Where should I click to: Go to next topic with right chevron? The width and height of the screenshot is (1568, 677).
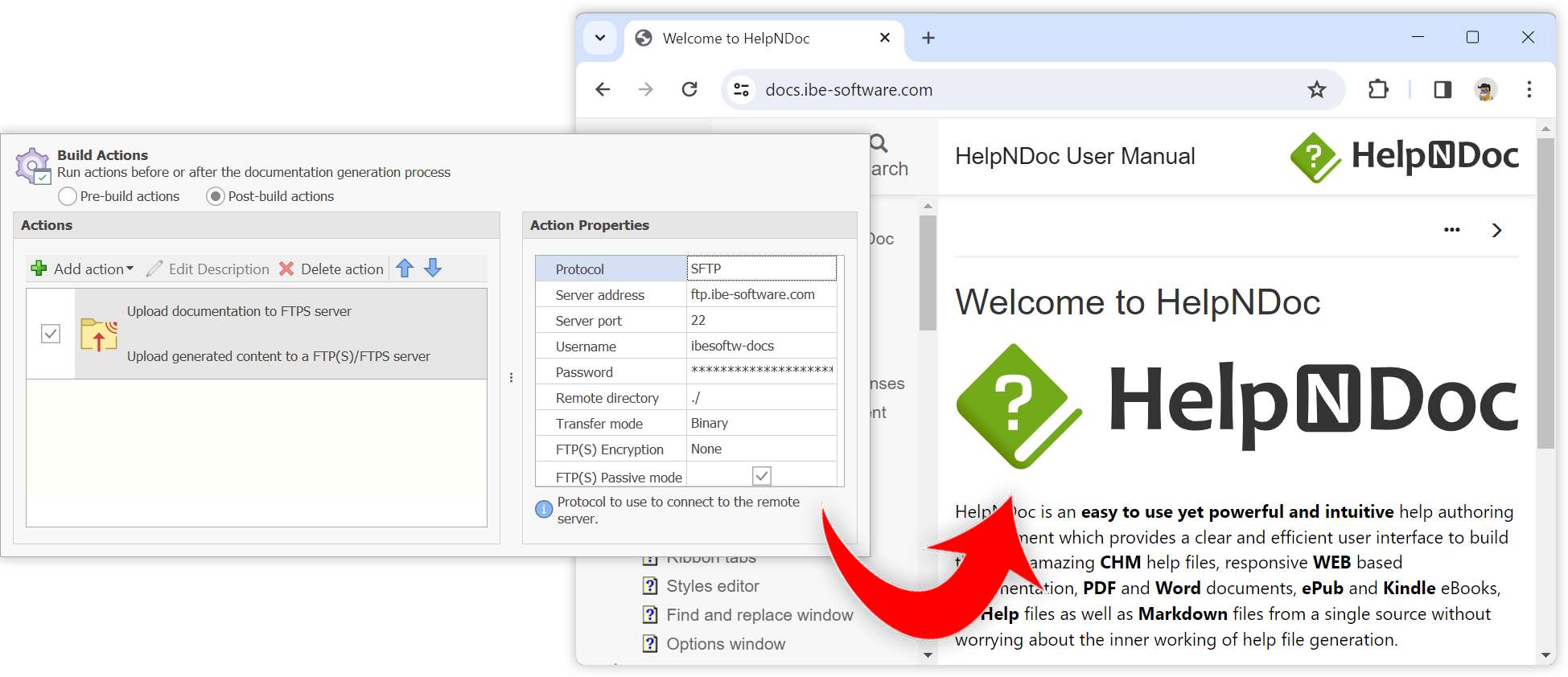pyautogui.click(x=1496, y=230)
